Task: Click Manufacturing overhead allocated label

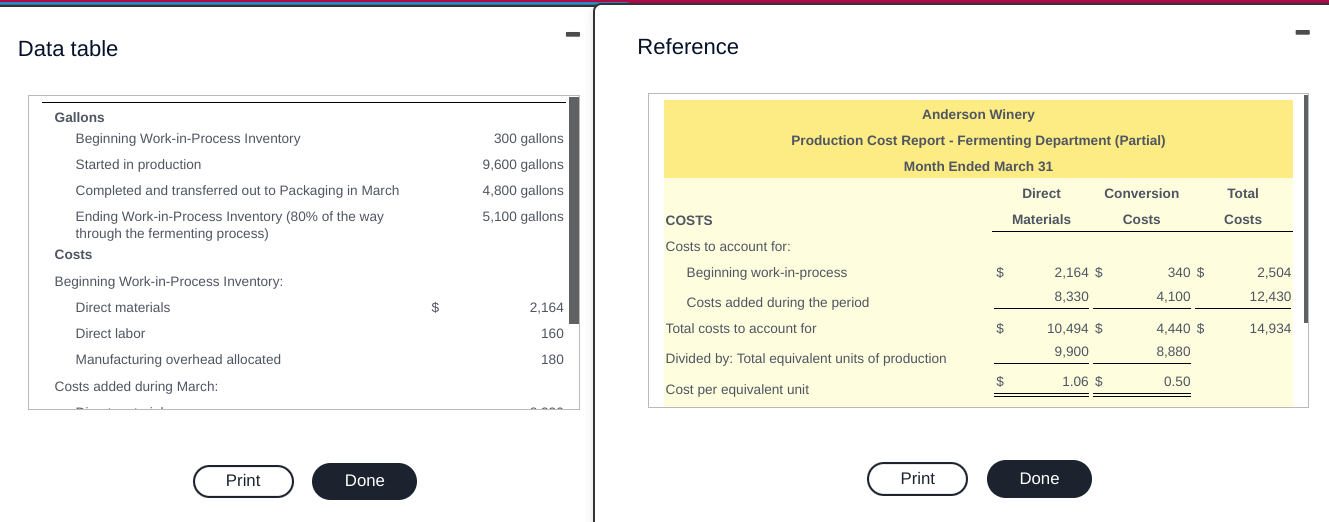Action: pos(178,359)
